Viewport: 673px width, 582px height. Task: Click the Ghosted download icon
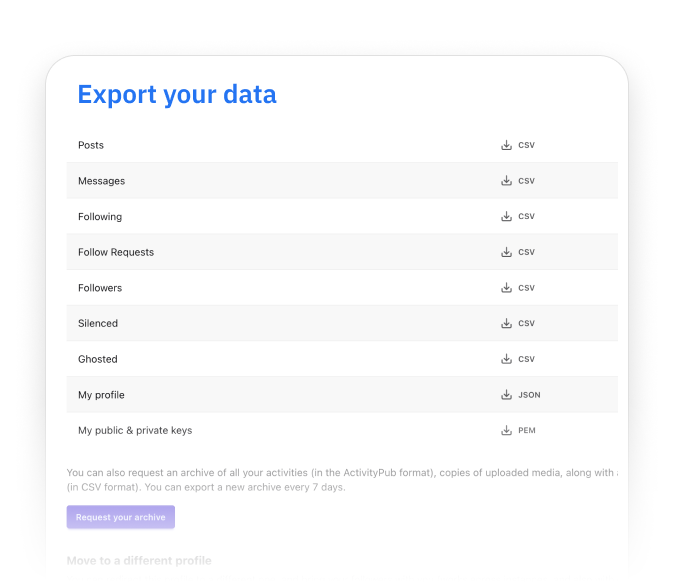(506, 359)
